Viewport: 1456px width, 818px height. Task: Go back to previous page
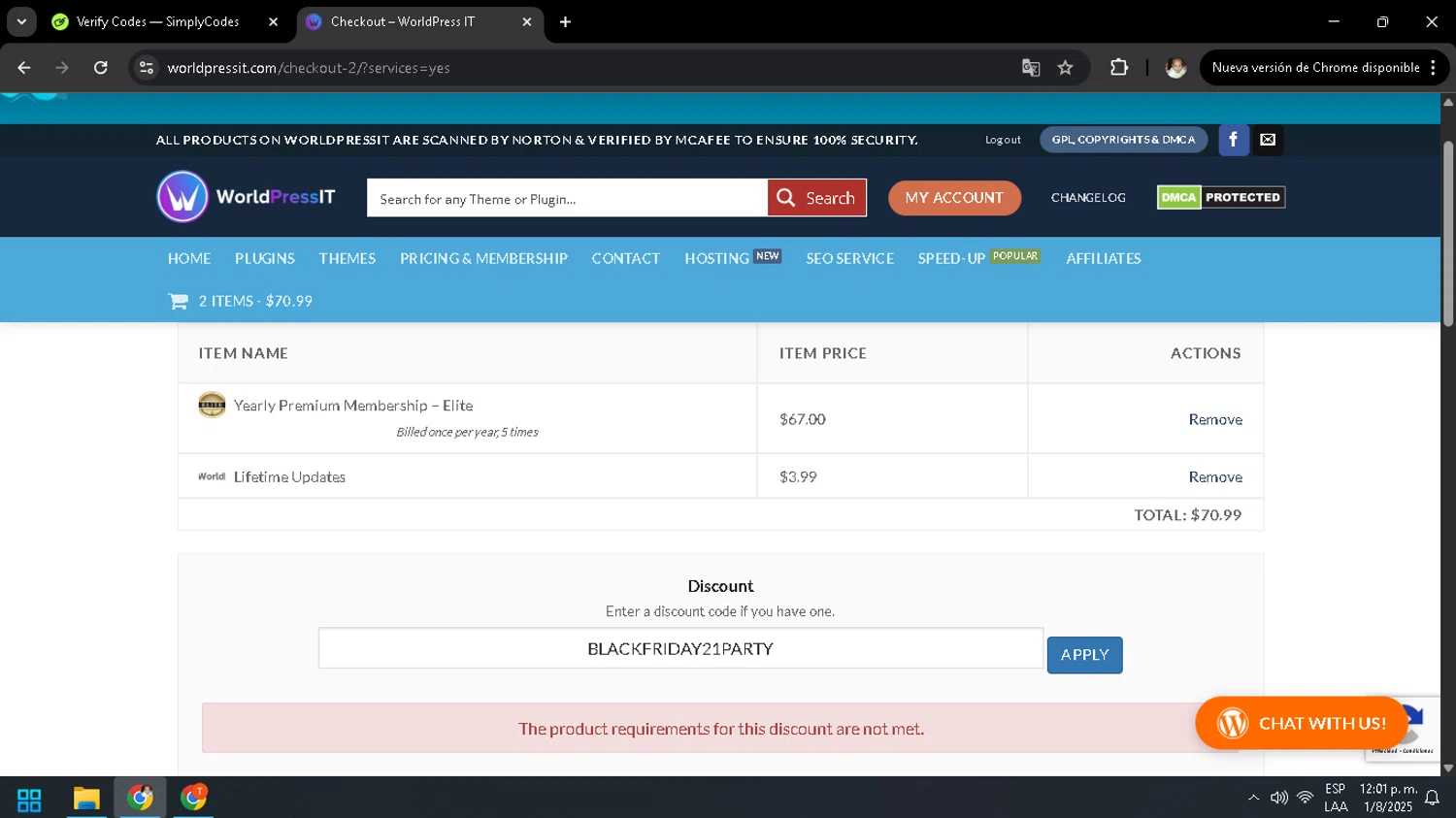click(24, 68)
